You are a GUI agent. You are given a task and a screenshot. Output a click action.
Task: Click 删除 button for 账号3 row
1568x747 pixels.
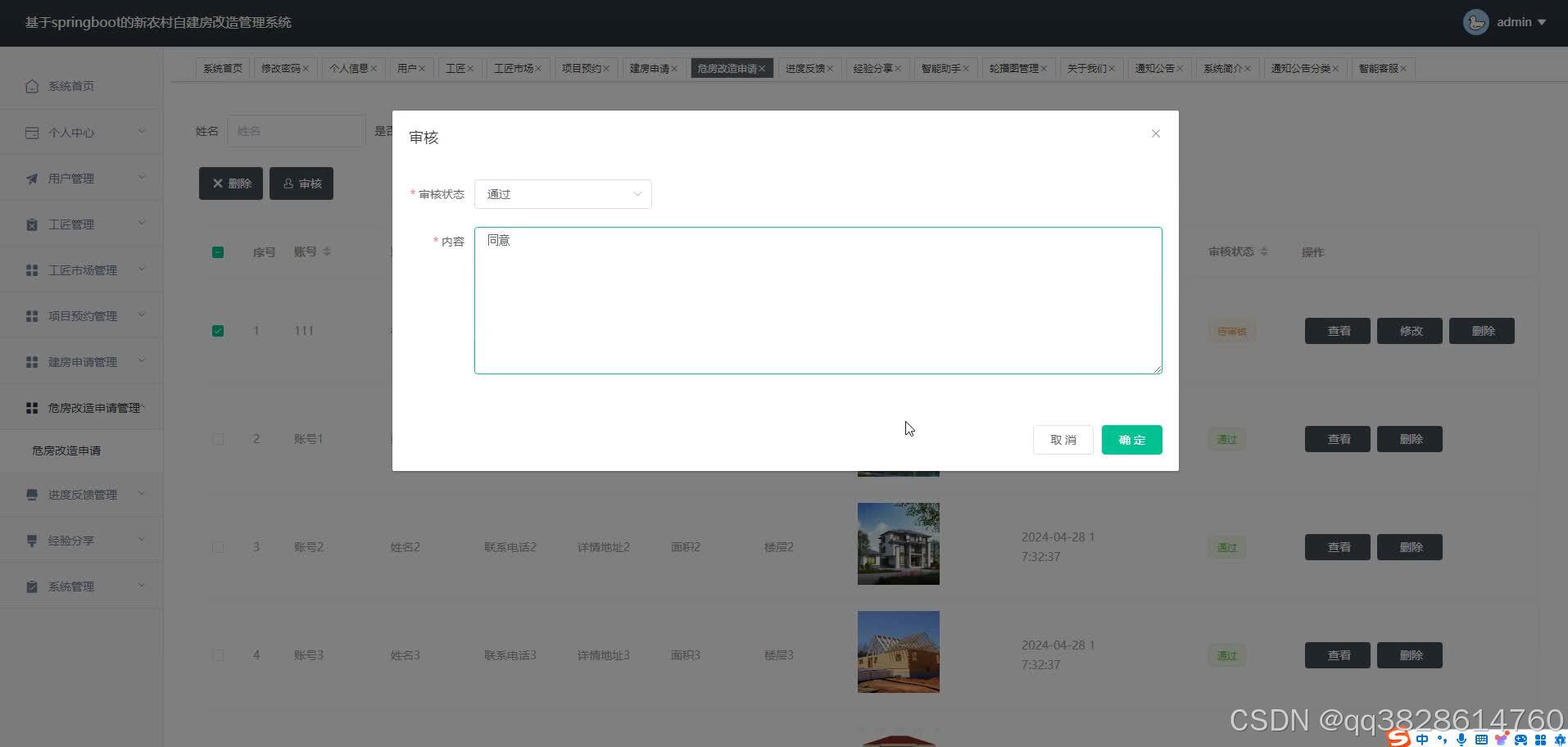(x=1409, y=655)
